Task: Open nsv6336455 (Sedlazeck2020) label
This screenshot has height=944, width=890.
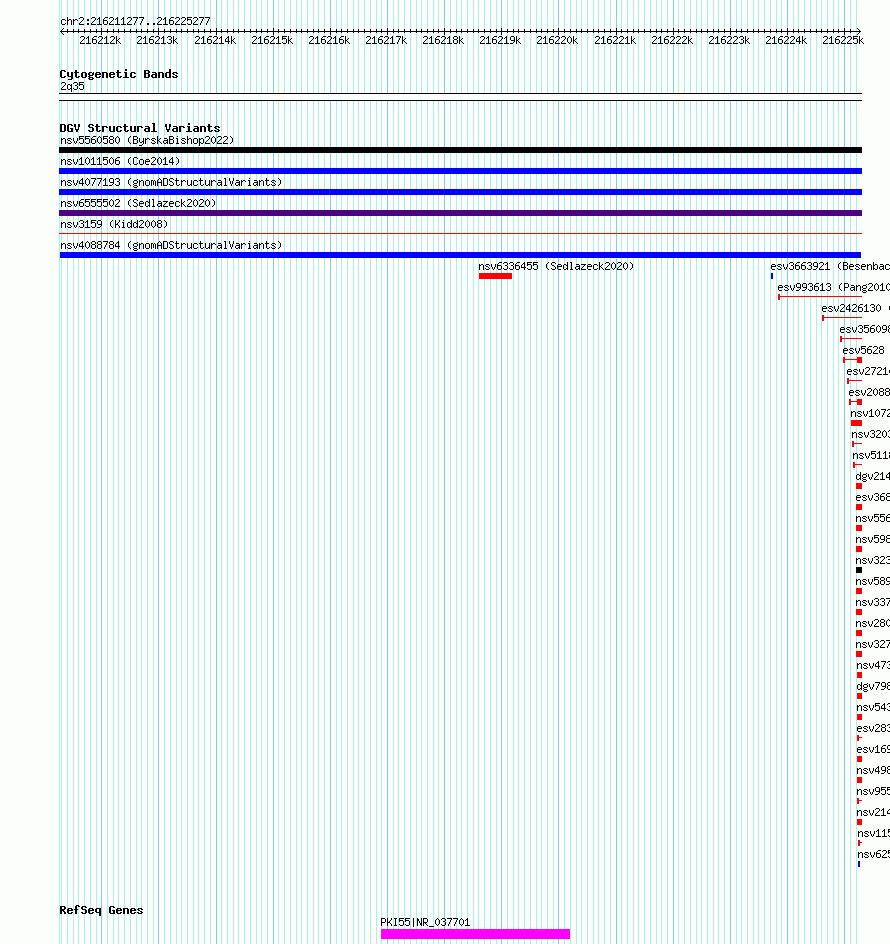Action: point(556,266)
